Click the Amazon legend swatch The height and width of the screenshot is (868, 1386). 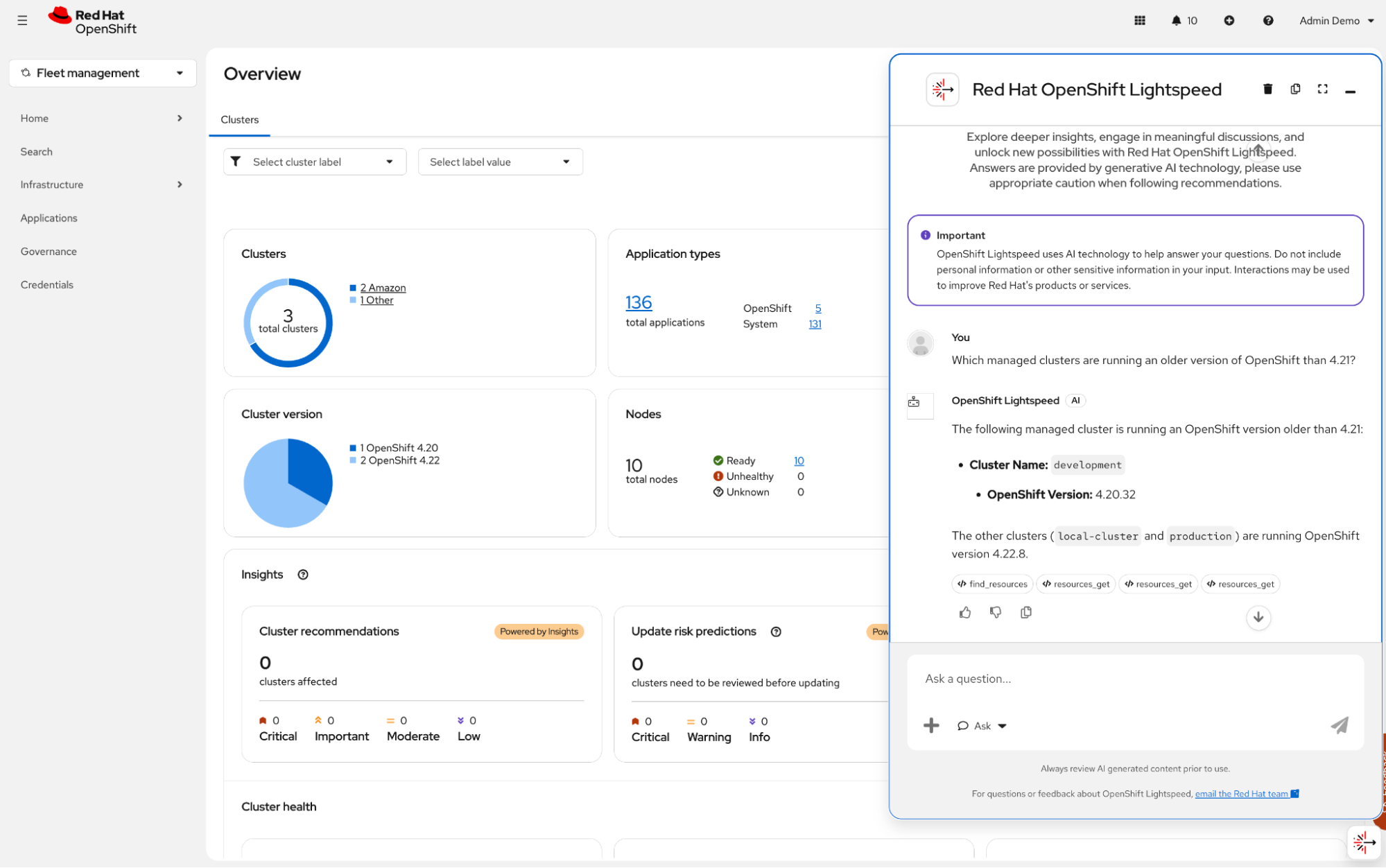(353, 288)
